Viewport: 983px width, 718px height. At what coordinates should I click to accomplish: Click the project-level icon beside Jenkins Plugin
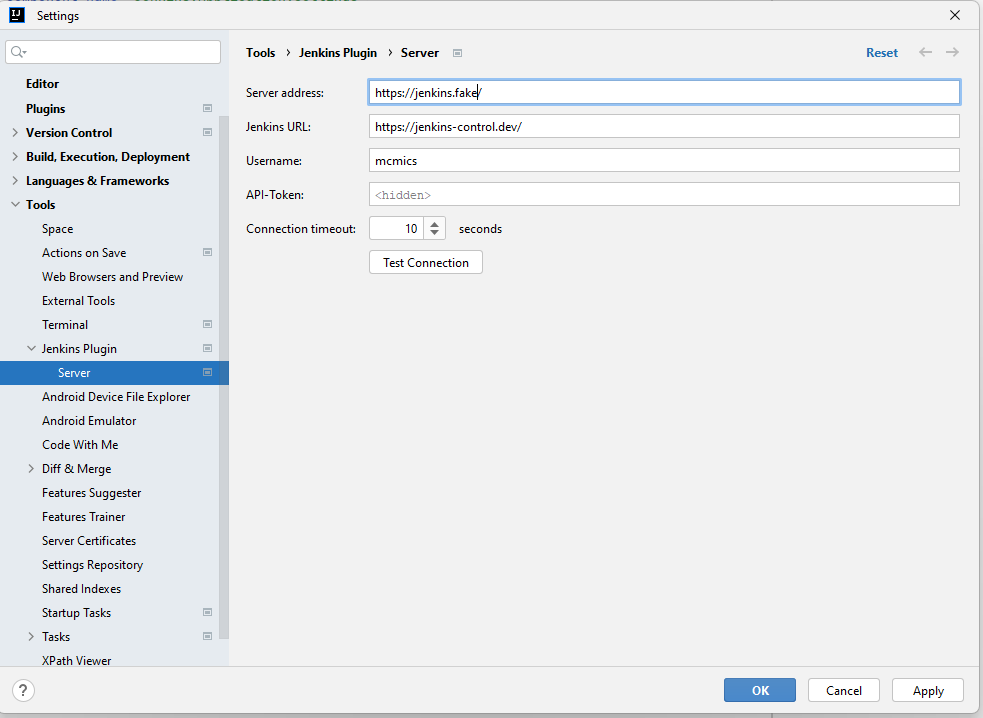[208, 349]
